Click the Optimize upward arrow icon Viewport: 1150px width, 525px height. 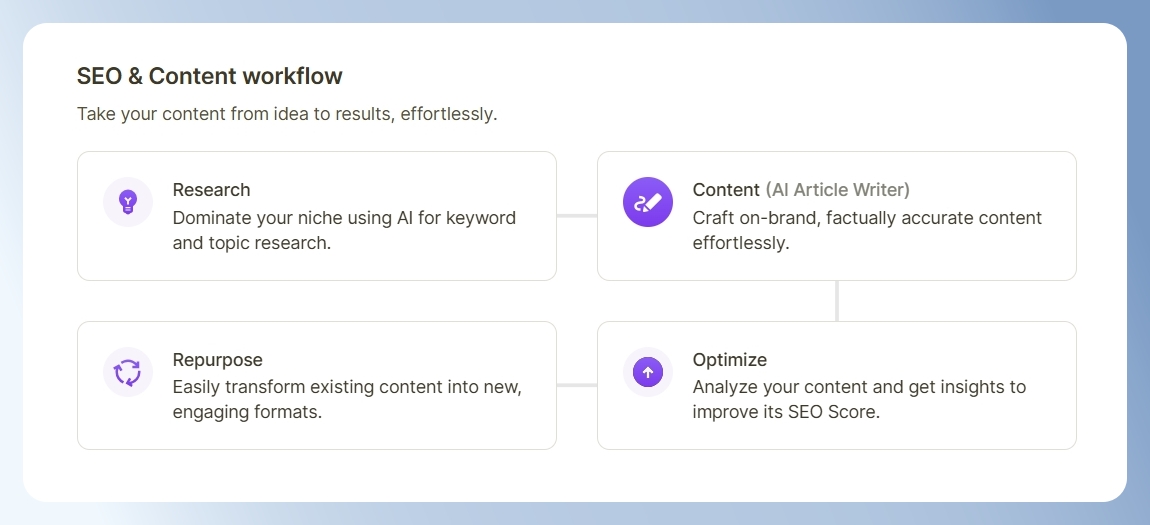(x=648, y=372)
